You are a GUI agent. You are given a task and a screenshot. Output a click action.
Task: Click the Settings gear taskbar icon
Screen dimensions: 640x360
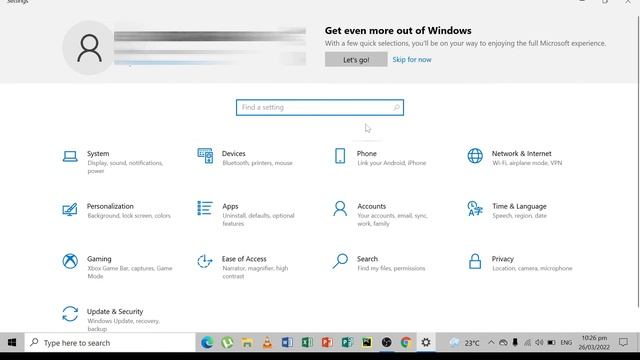(x=426, y=342)
